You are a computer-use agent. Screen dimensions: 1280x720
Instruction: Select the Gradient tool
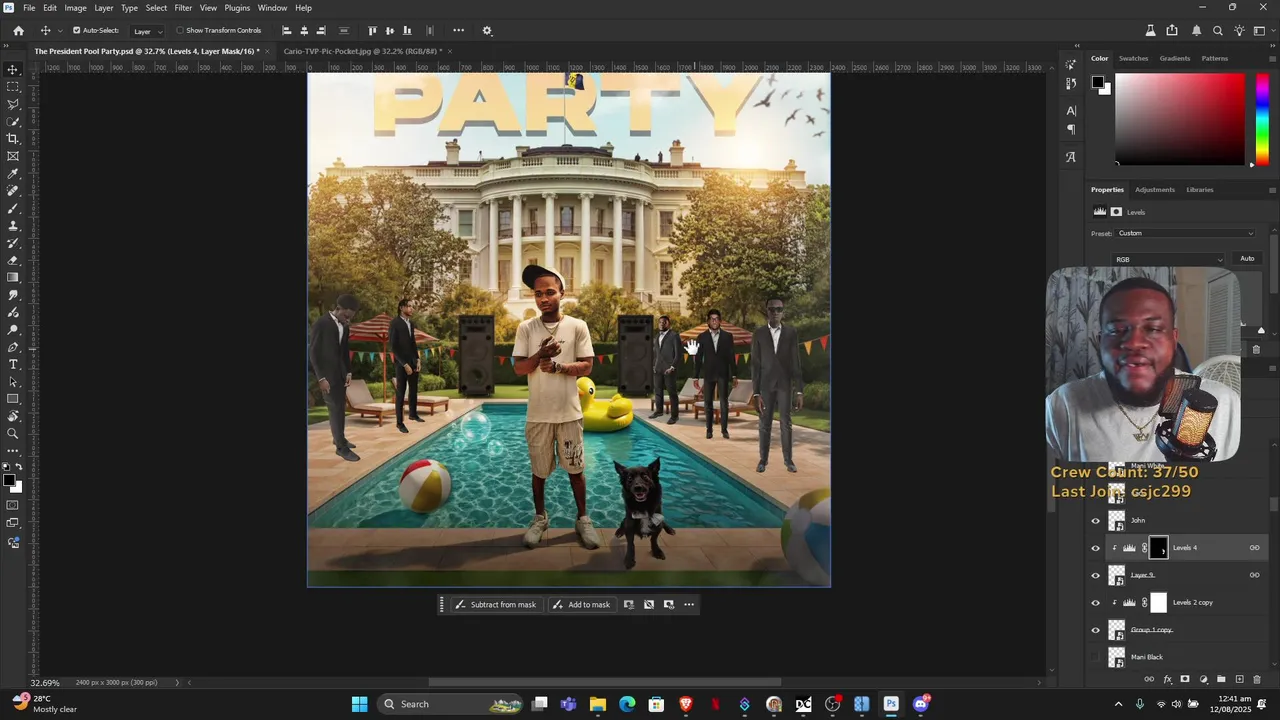click(13, 278)
